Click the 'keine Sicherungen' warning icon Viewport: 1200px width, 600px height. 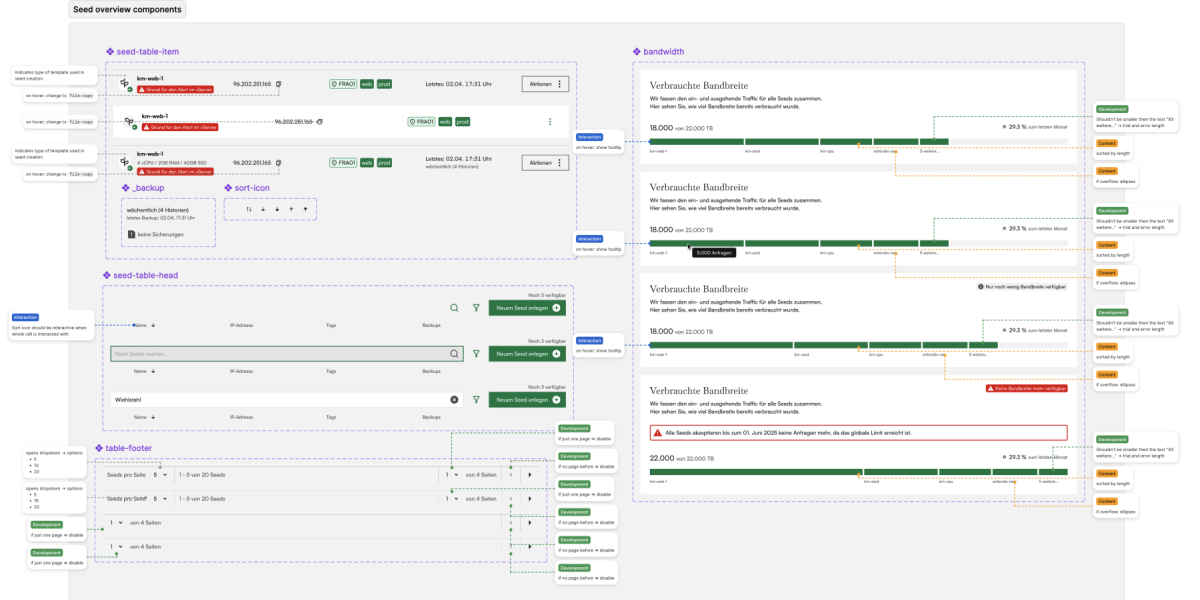130,234
